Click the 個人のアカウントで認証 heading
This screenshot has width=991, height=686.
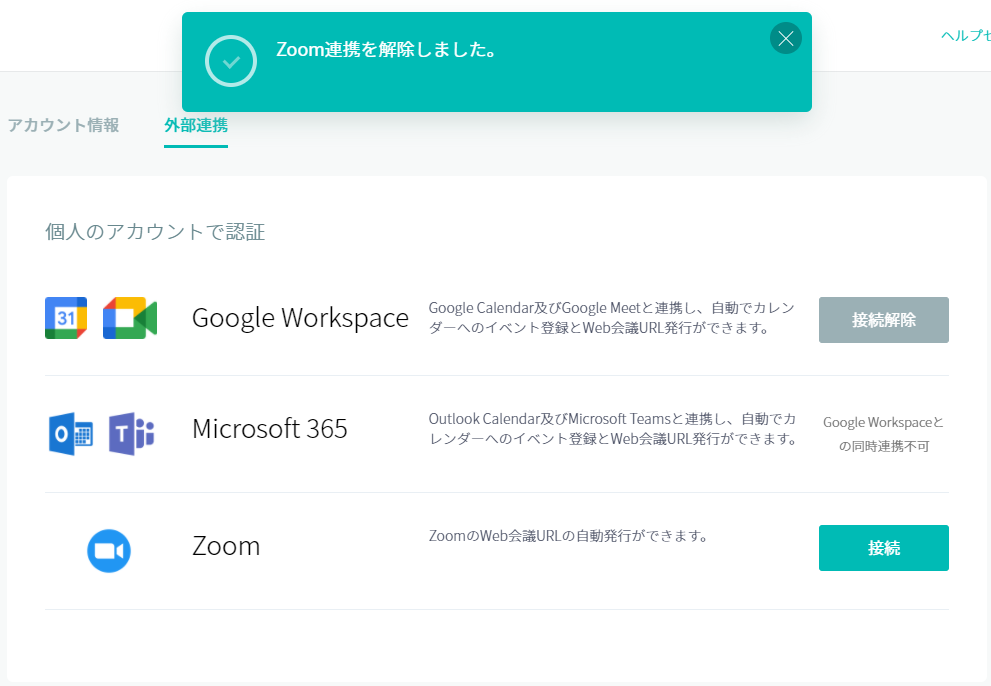click(x=155, y=232)
